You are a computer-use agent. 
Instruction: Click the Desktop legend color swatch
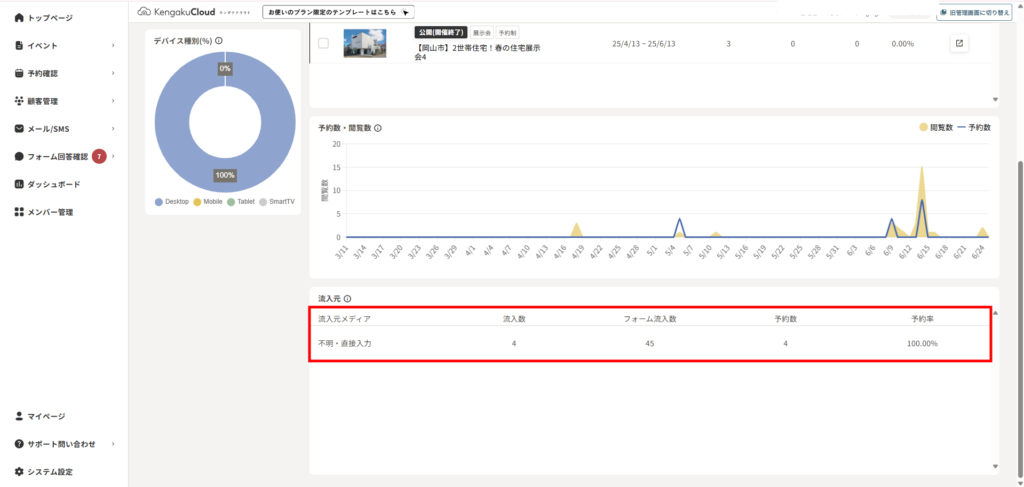pyautogui.click(x=159, y=202)
